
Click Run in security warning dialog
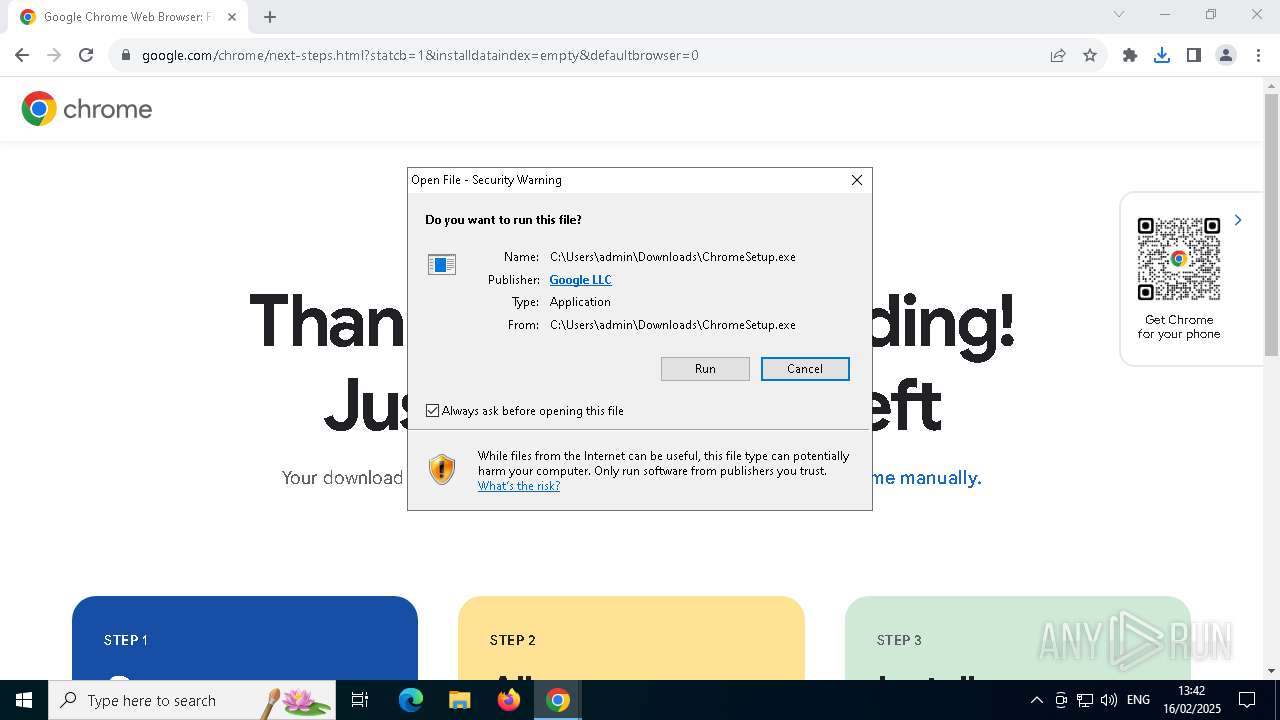click(705, 369)
